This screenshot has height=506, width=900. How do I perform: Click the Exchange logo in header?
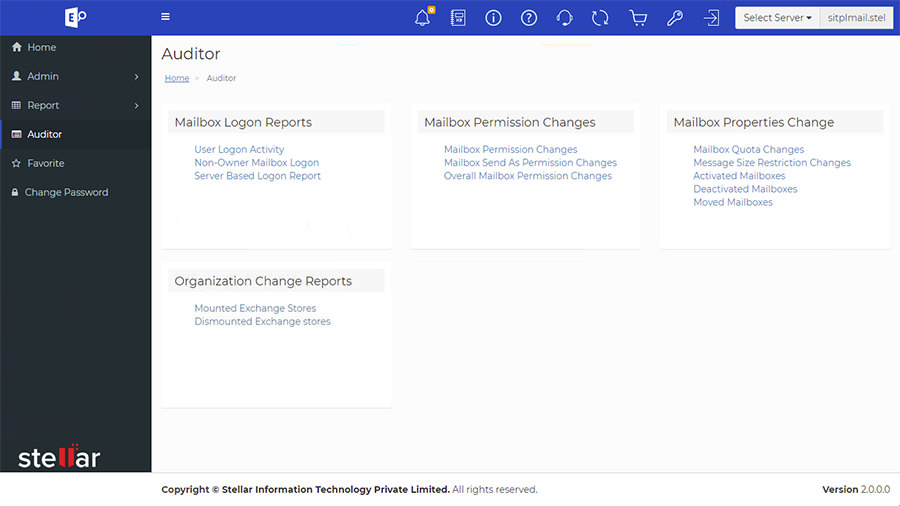[75, 17]
